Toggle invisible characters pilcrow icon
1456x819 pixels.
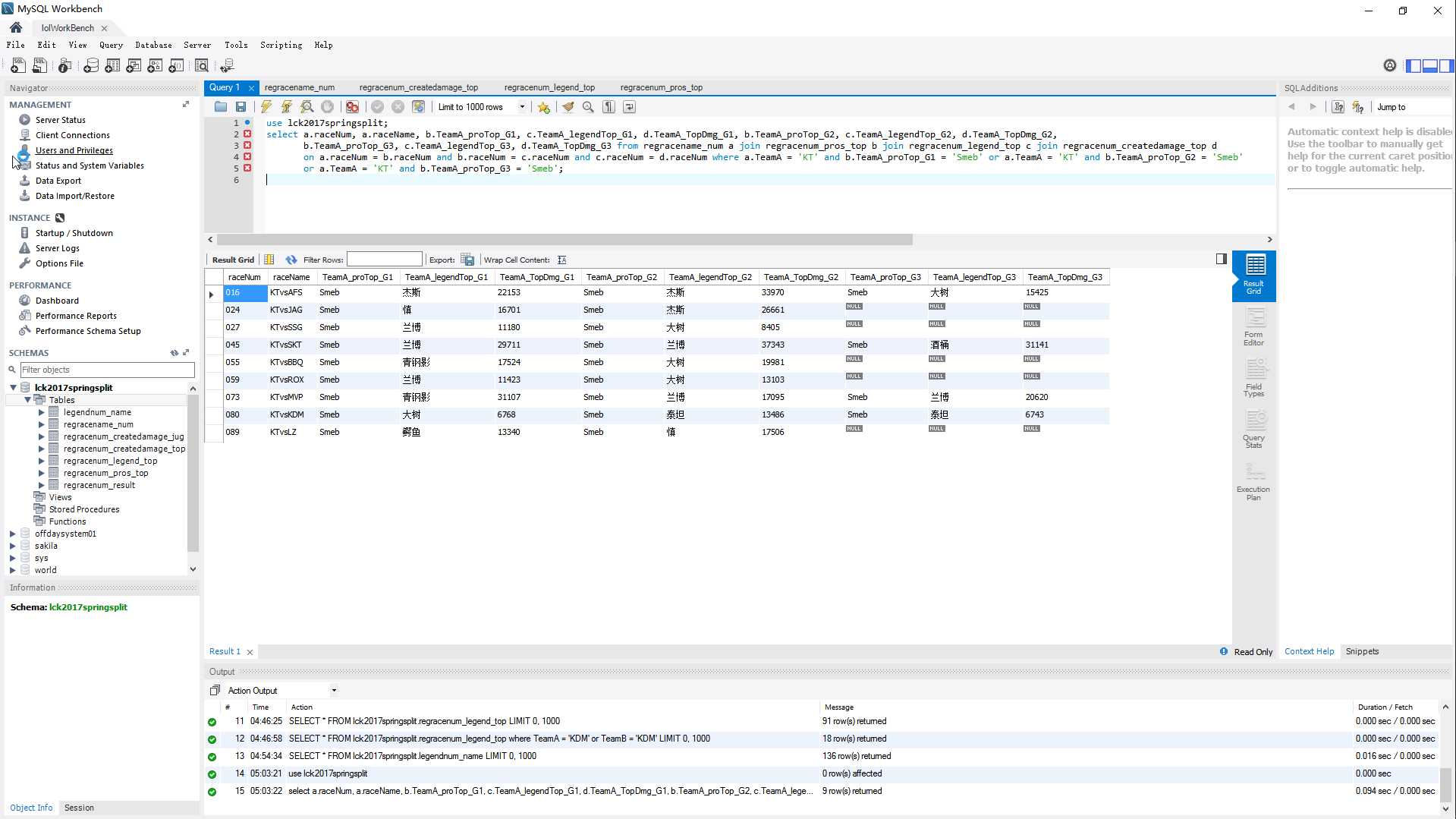coord(609,107)
